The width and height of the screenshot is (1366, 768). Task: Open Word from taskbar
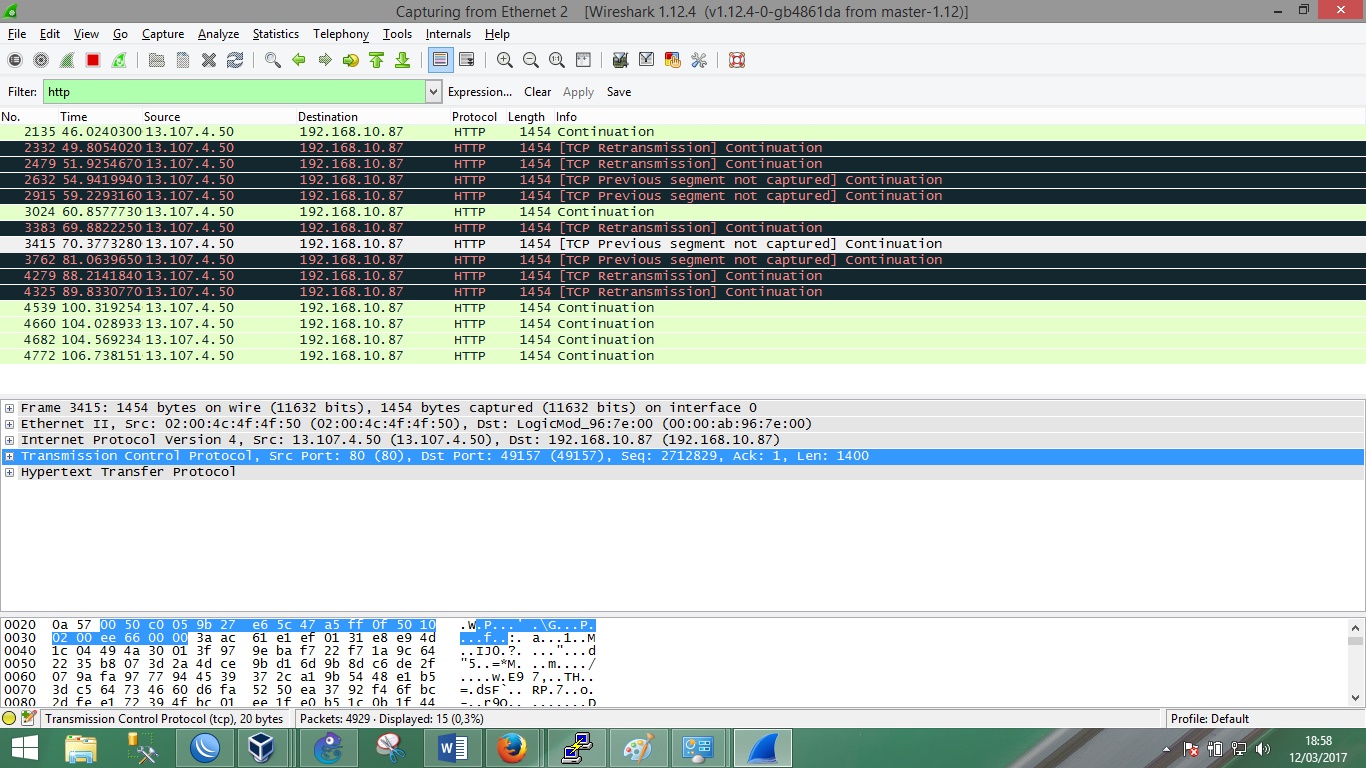[452, 748]
